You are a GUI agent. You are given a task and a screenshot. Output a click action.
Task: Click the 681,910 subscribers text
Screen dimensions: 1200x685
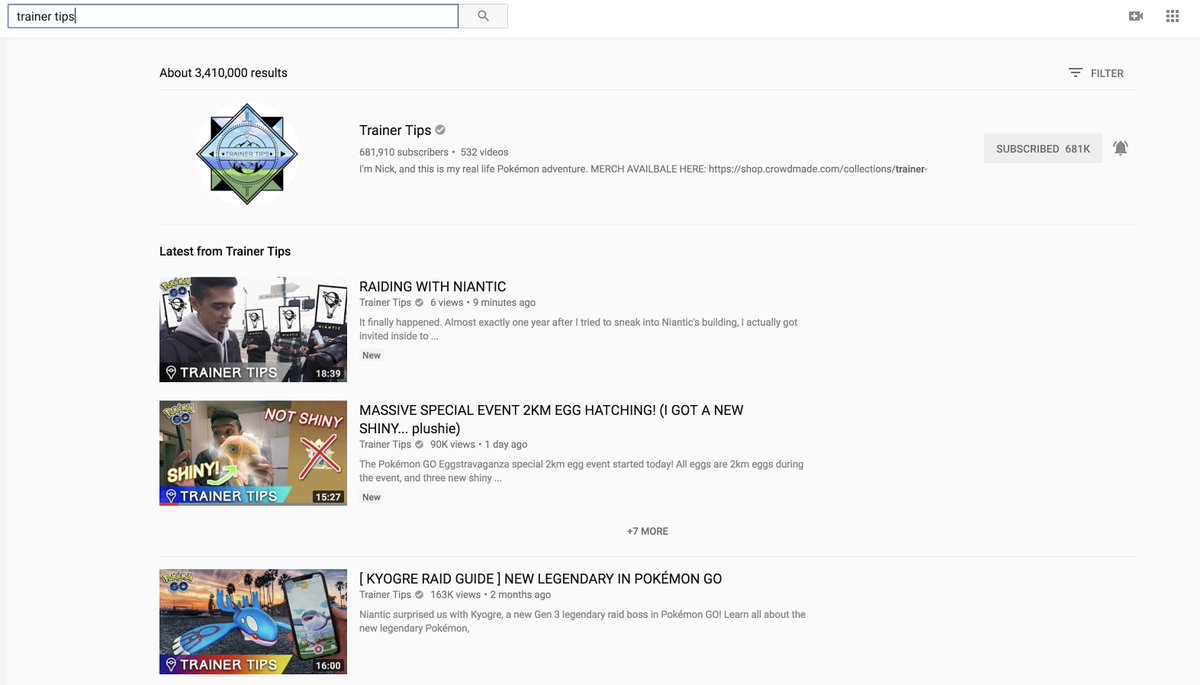coord(404,152)
